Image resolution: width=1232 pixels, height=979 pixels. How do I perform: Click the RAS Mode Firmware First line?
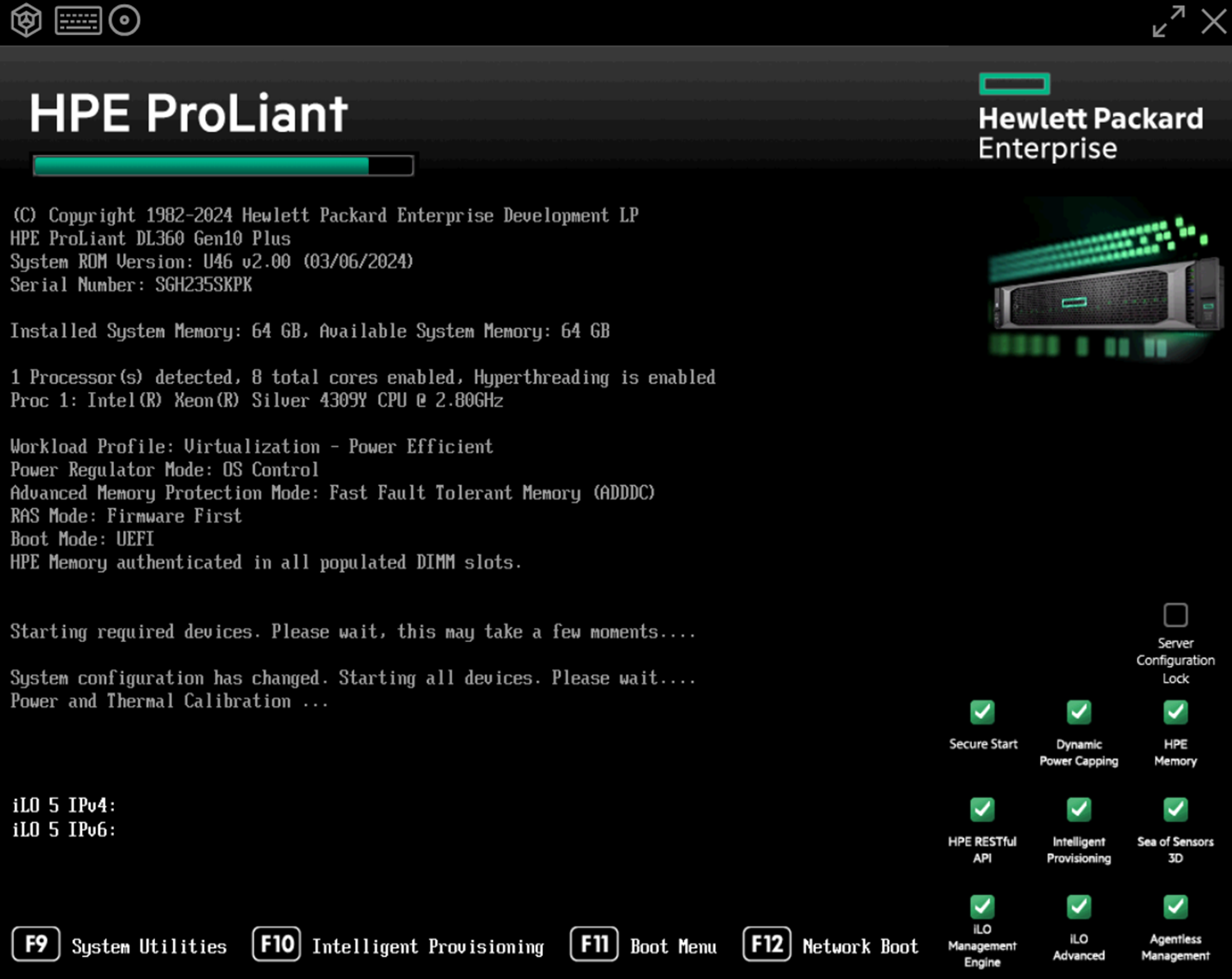126,516
